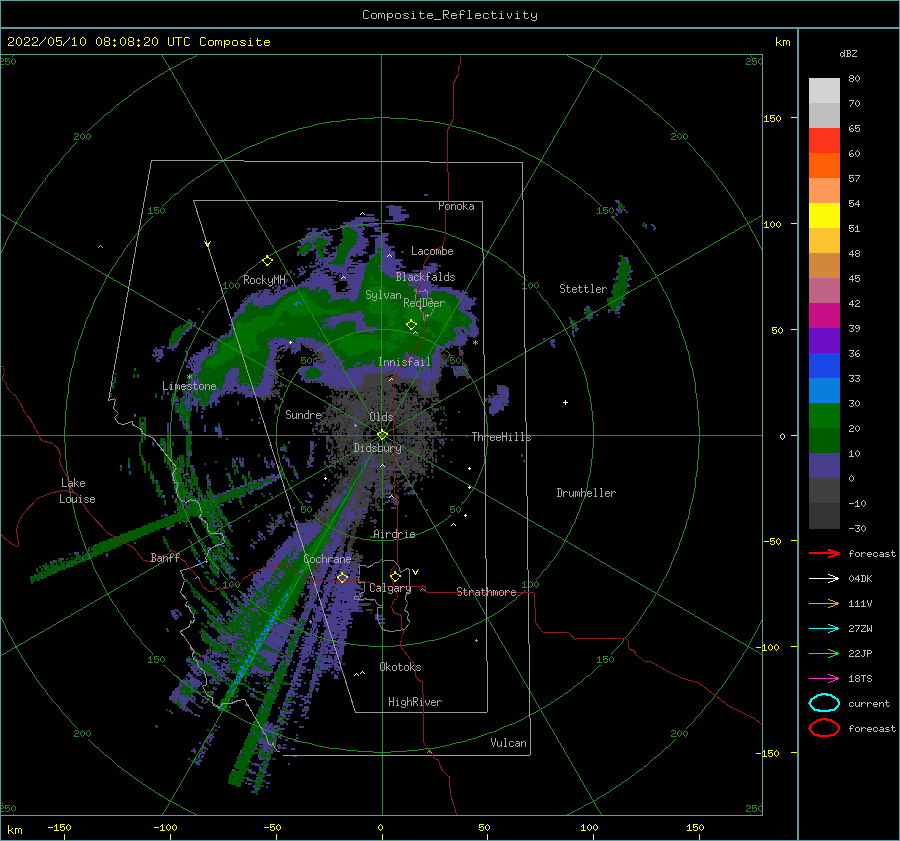Click the Sylvan town label
900x841 pixels.
383,295
